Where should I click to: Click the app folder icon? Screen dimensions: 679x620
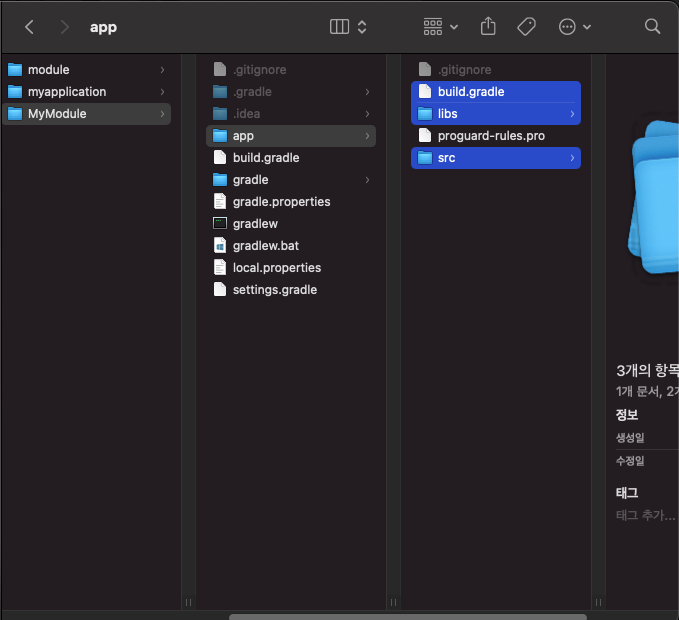tap(220, 136)
